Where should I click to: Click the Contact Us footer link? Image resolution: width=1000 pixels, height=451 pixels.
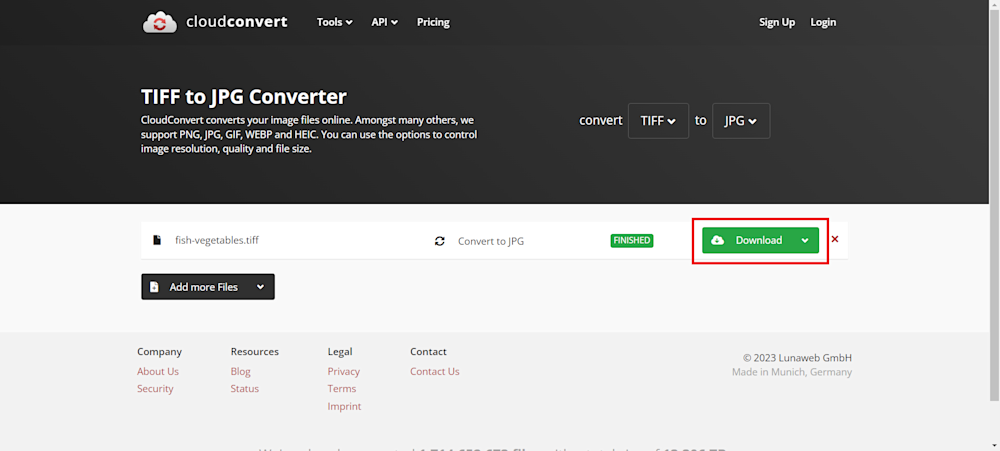point(434,371)
